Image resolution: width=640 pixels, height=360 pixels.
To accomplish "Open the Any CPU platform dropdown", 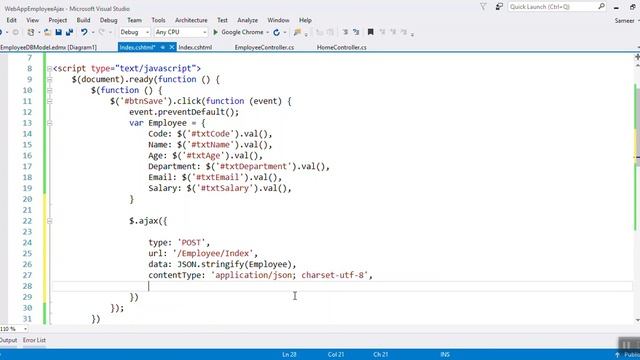I will 181,32.
